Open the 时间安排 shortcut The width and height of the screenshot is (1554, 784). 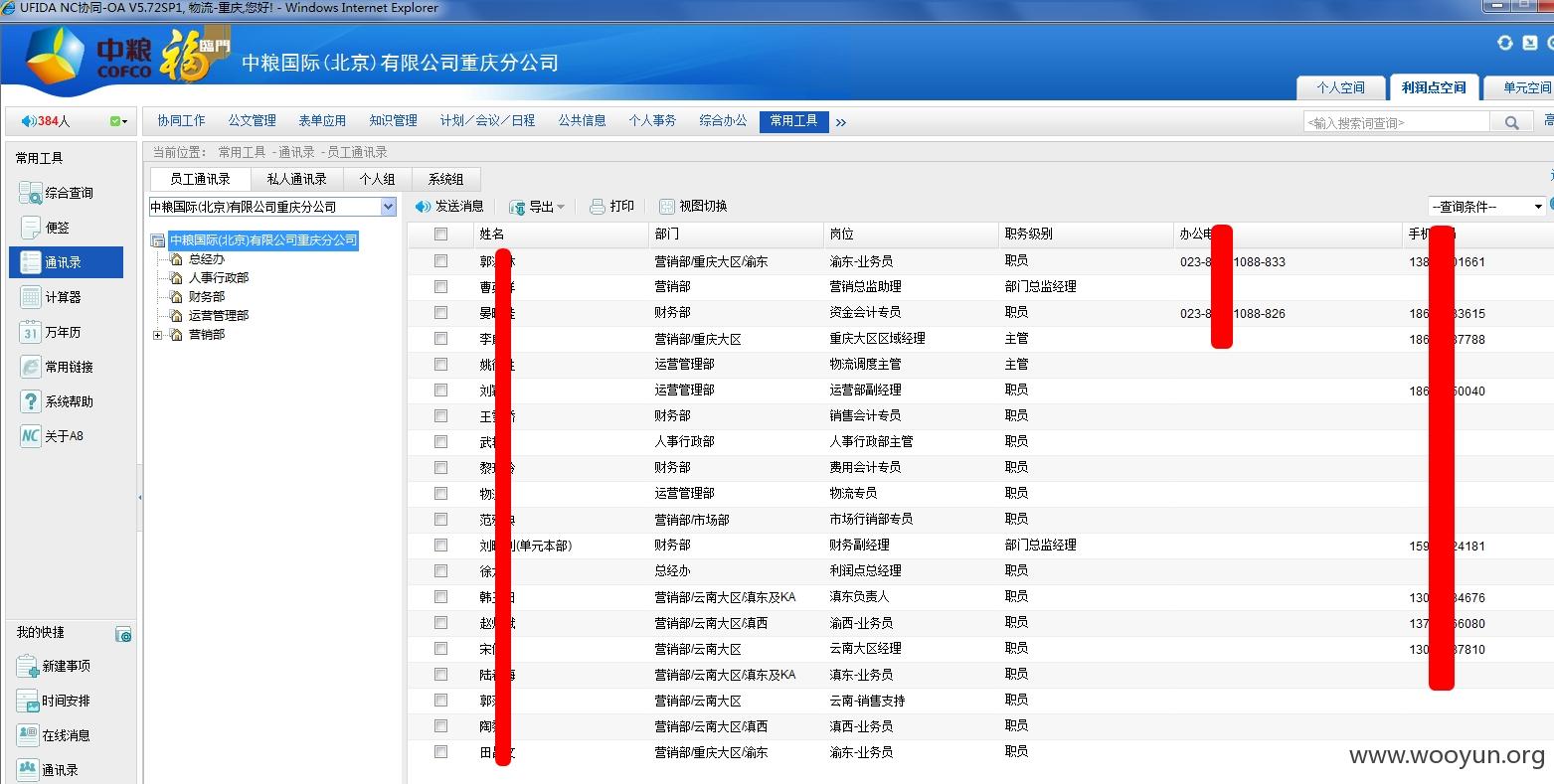click(55, 701)
